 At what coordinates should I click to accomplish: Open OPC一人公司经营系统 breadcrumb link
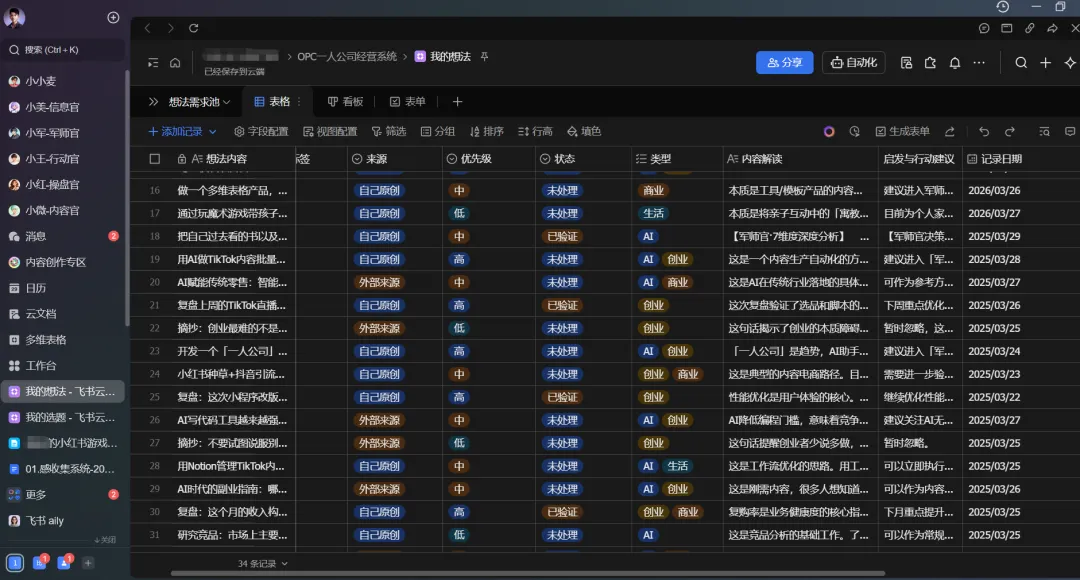[x=347, y=56]
